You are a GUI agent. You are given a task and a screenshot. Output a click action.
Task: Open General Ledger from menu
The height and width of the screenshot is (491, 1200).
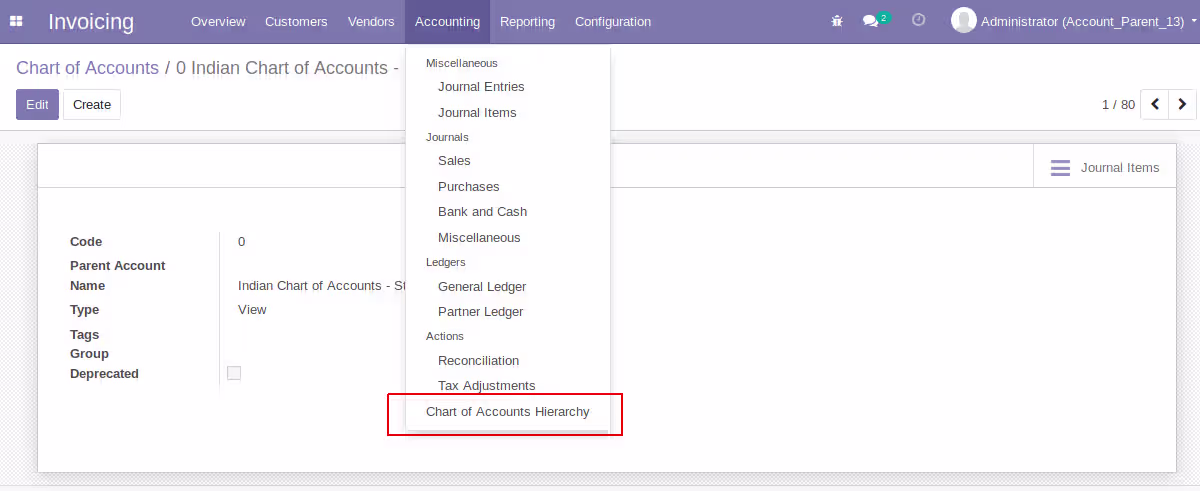pos(482,287)
